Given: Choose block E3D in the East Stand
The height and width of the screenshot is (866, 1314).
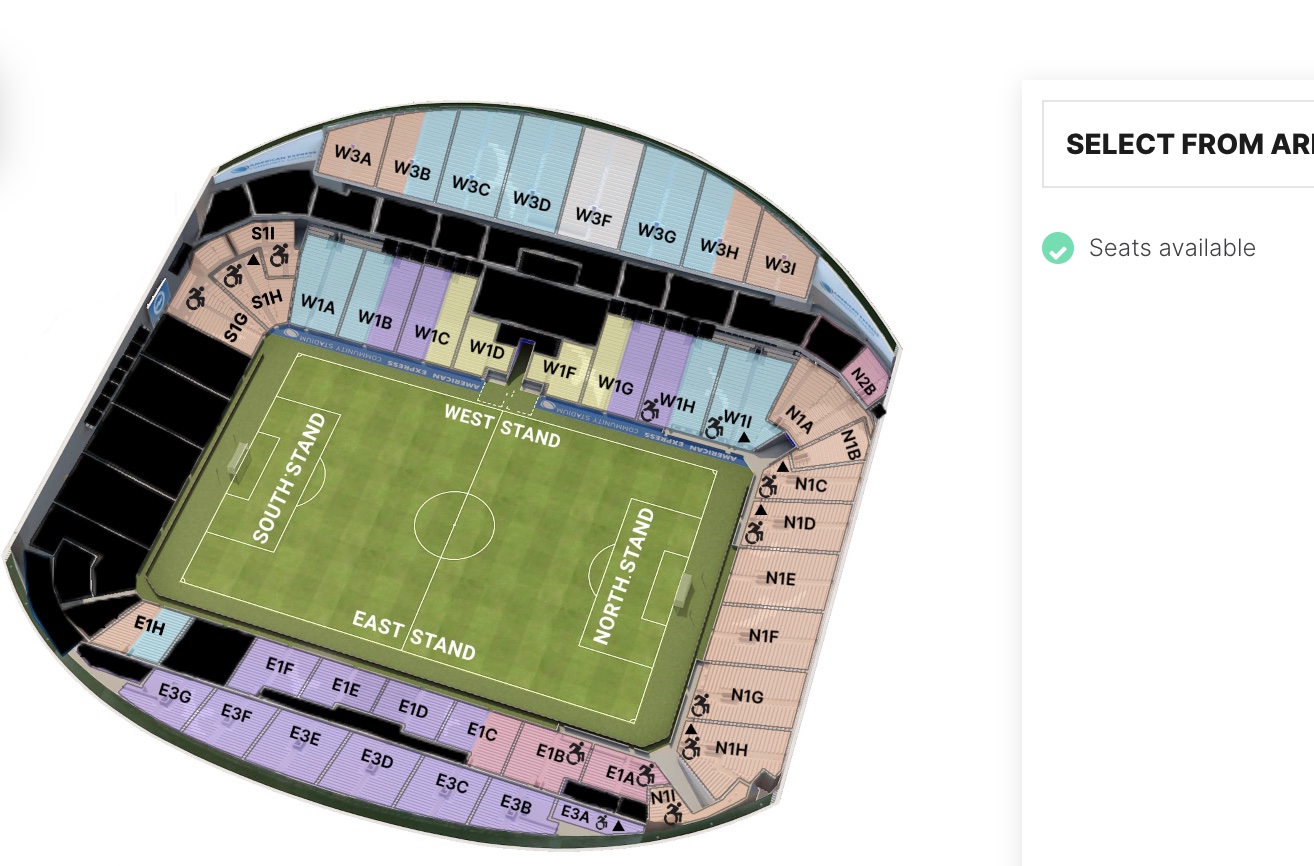Looking at the screenshot, I should pyautogui.click(x=377, y=759).
